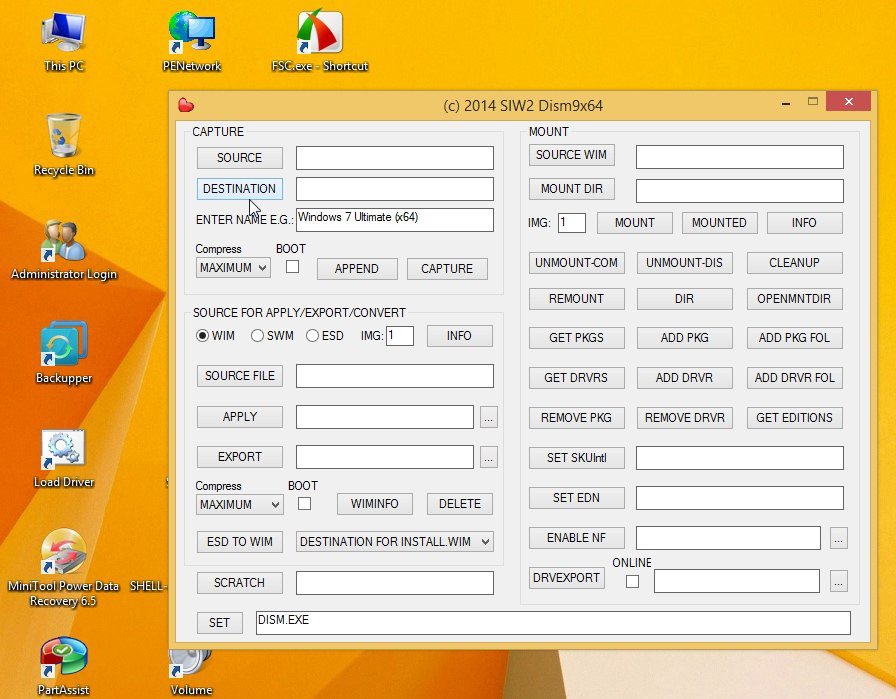Viewport: 896px width, 699px height.
Task: Toggle the BOOT checkbox beside WIMINFO
Action: tap(305, 504)
